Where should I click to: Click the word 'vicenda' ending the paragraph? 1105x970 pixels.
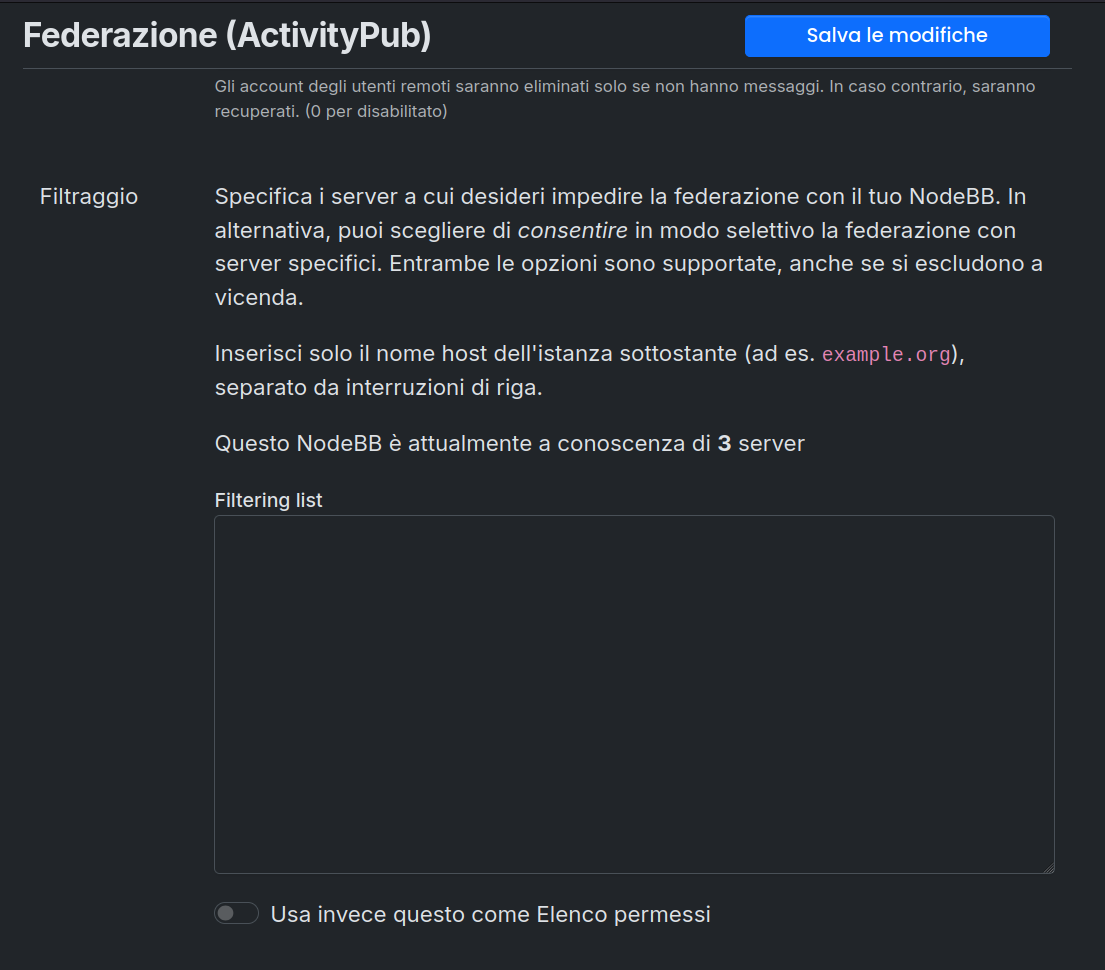pyautogui.click(x=256, y=298)
